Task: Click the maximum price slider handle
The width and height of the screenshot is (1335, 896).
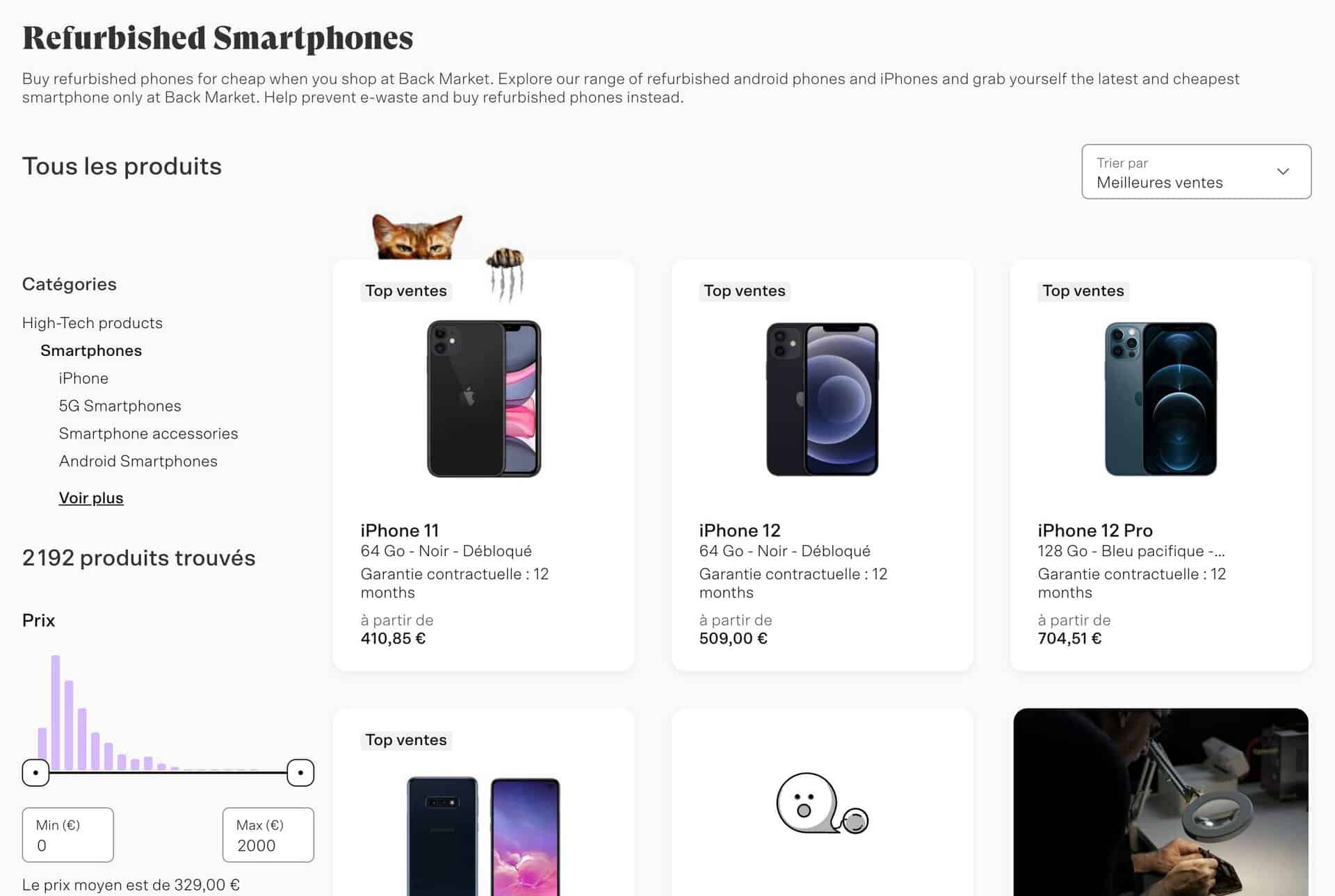Action: [x=300, y=772]
